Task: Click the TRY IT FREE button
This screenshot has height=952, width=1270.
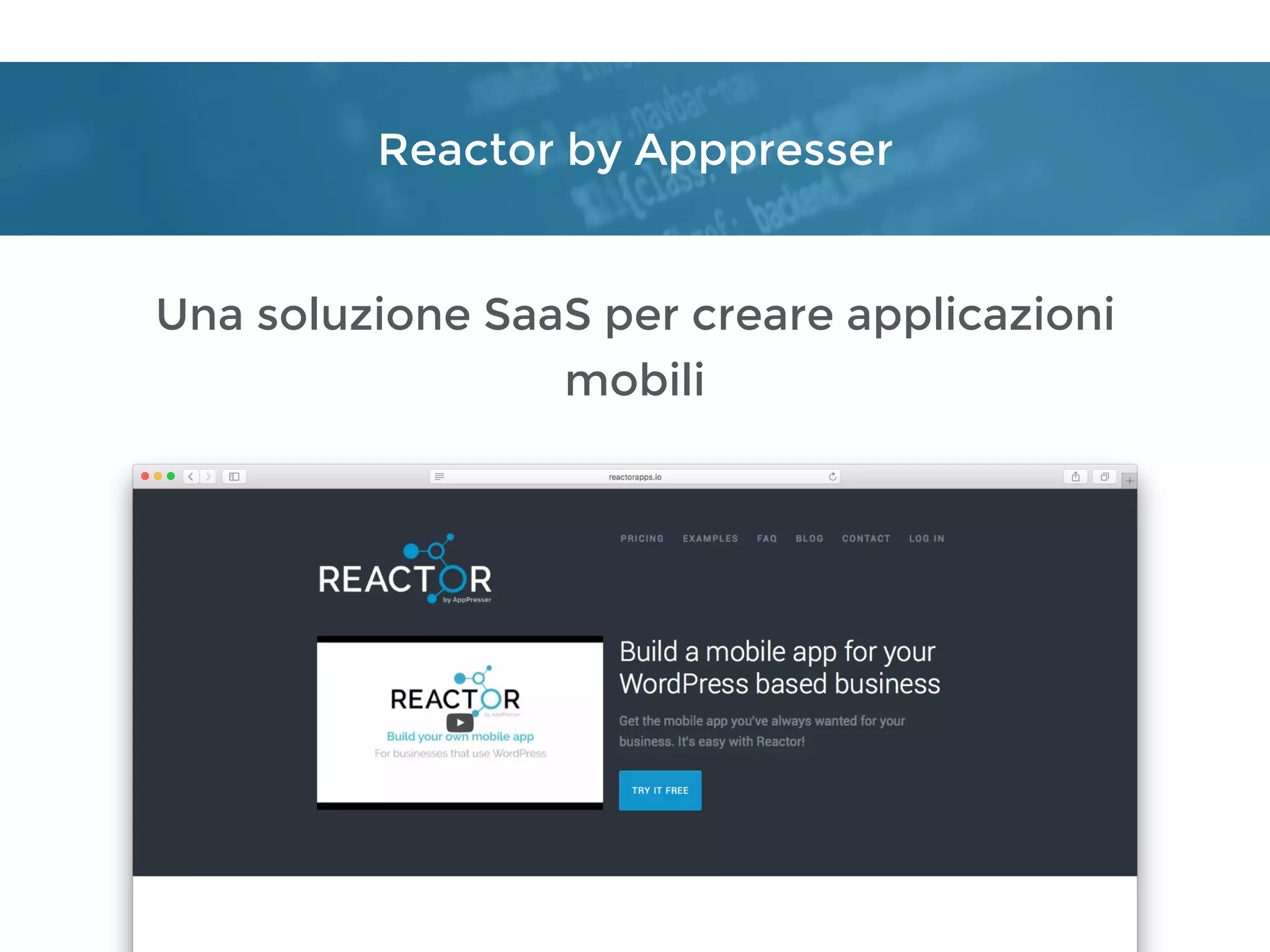Action: pos(660,790)
